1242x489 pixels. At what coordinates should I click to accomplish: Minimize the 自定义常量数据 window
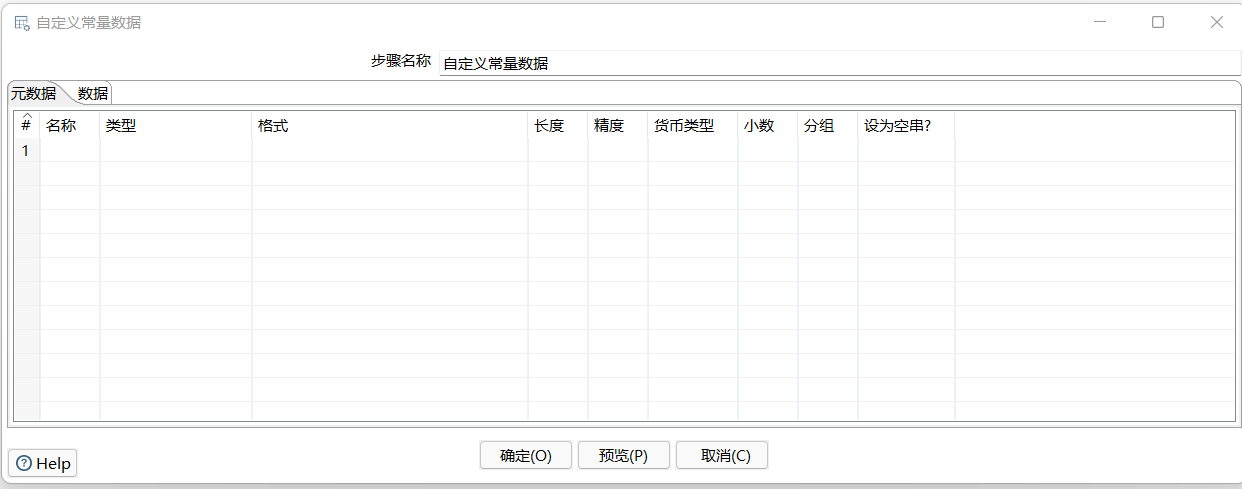(x=1099, y=22)
